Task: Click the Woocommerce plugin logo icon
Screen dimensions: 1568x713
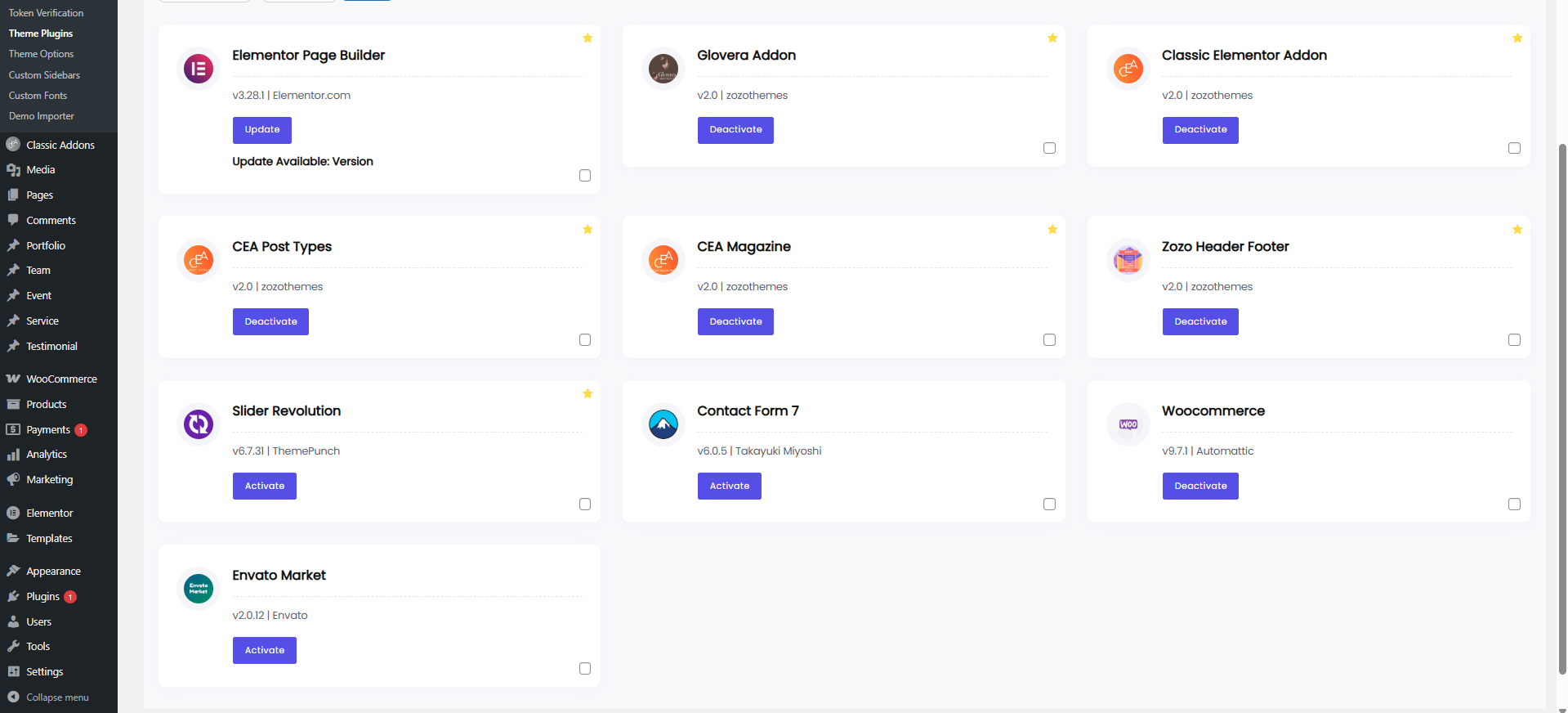Action: coord(1128,424)
